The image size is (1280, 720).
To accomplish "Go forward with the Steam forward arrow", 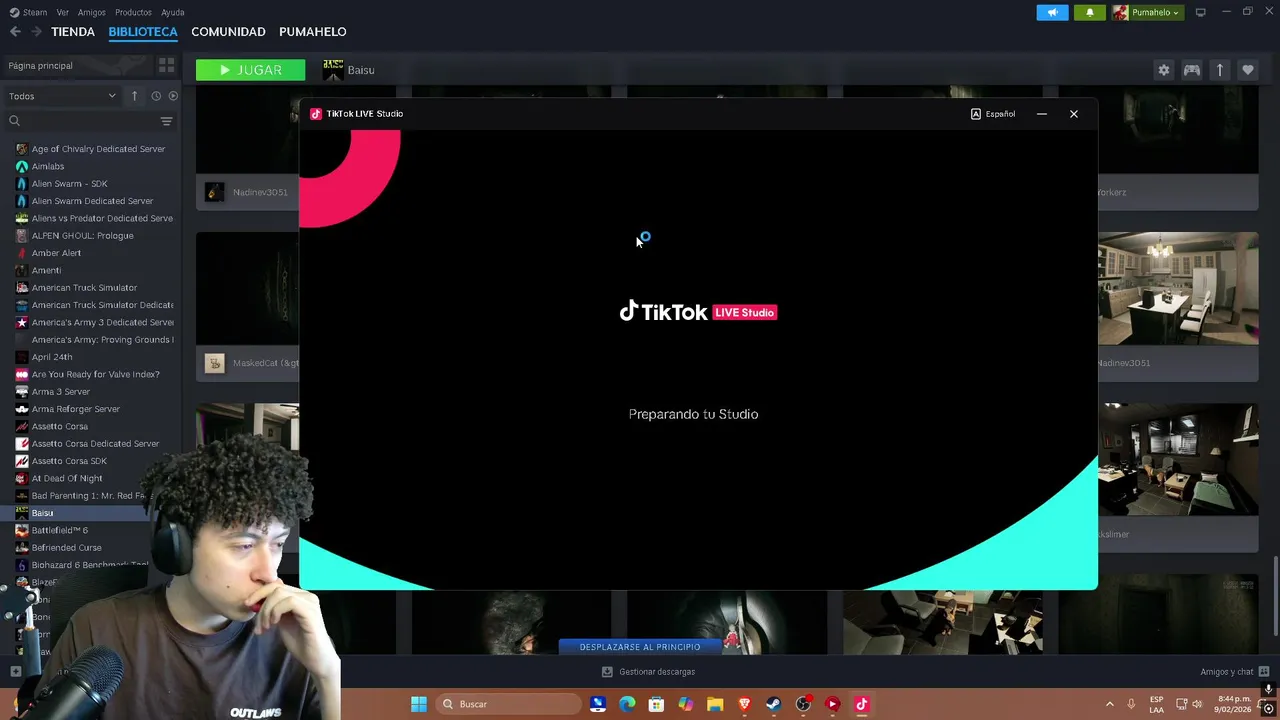I will click(x=36, y=32).
